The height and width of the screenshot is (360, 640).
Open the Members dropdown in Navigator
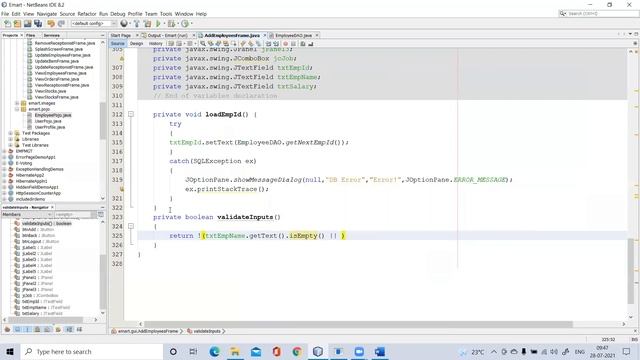point(27,214)
